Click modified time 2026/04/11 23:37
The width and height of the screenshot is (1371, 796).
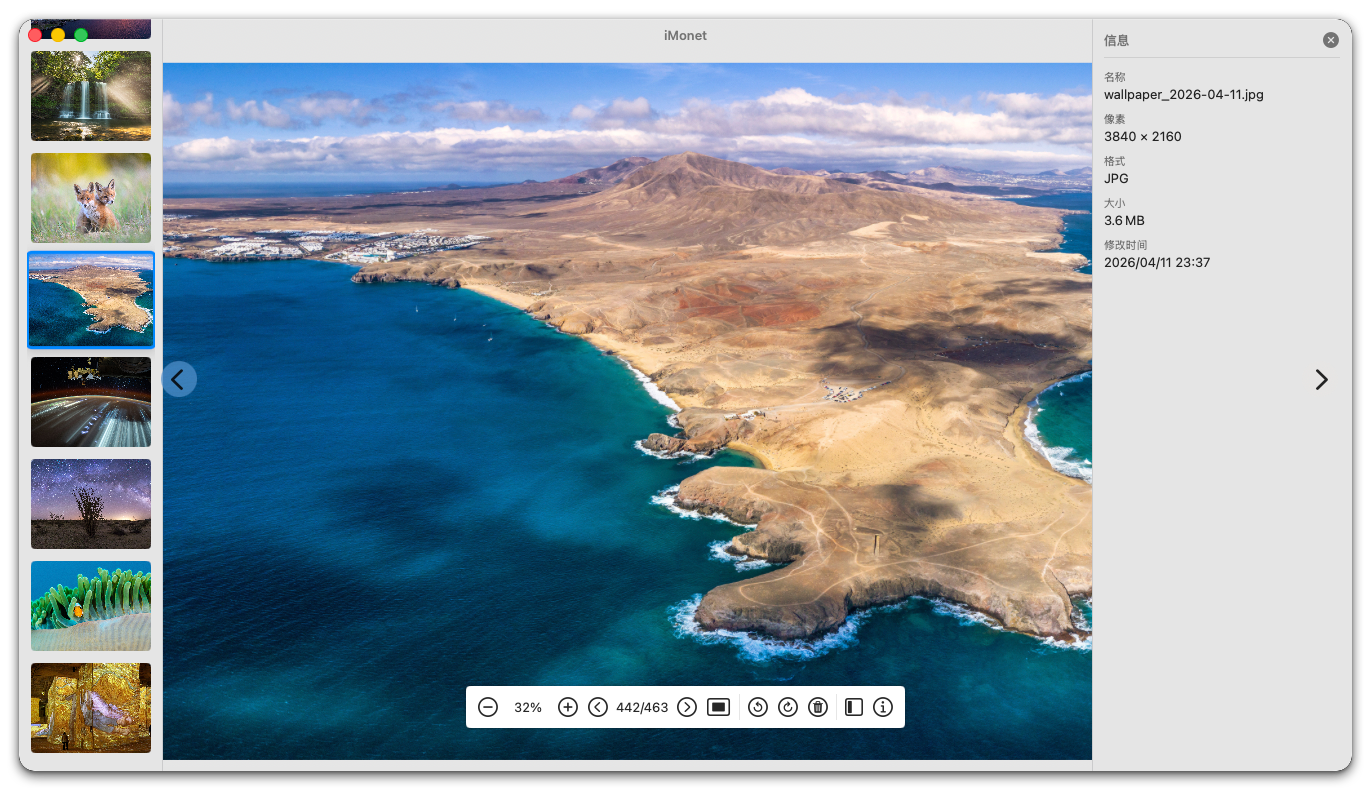[x=1157, y=263]
